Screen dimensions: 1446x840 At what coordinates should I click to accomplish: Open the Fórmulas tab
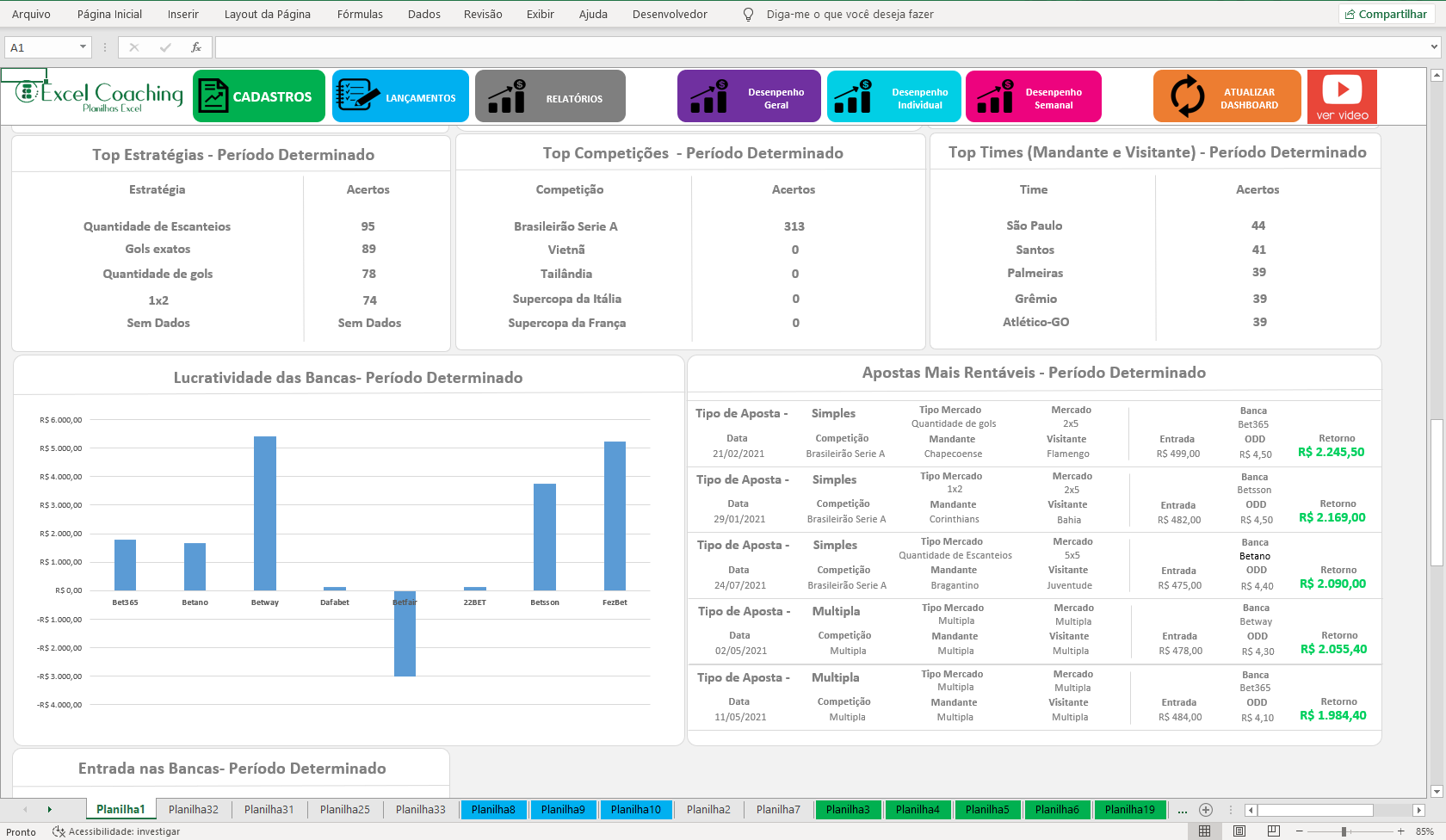pyautogui.click(x=360, y=14)
